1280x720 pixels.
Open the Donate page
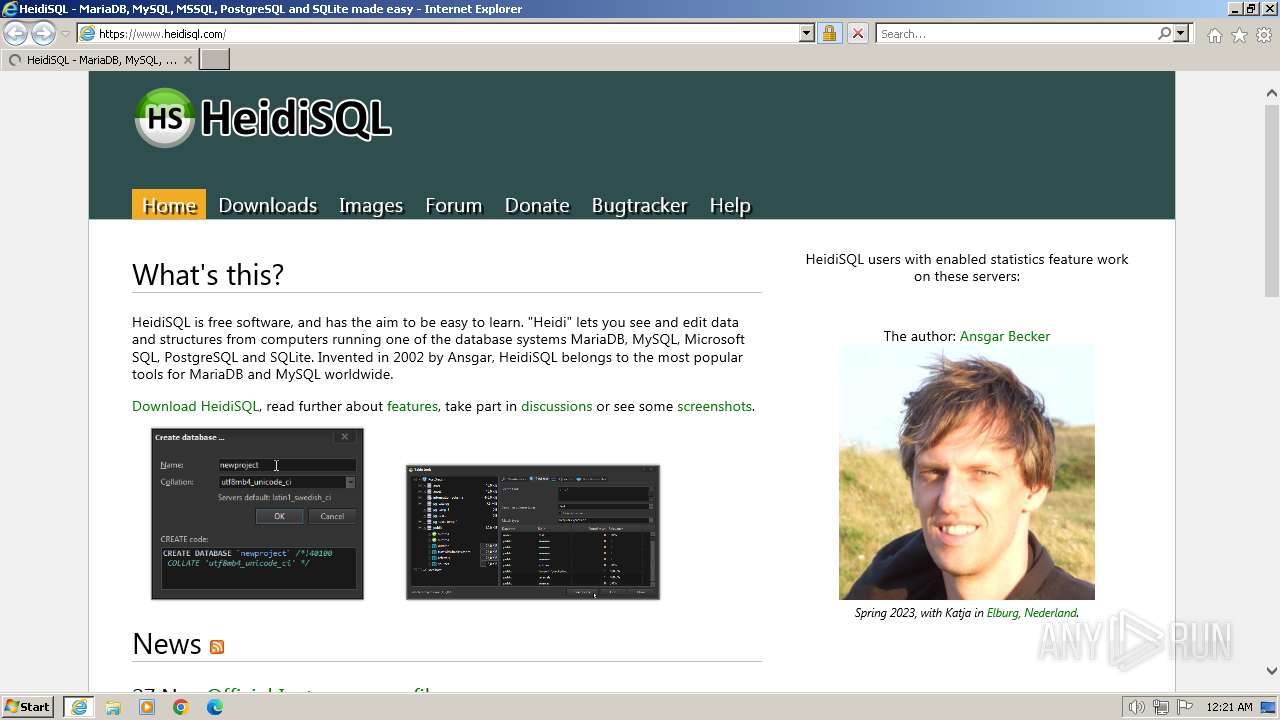[537, 205]
